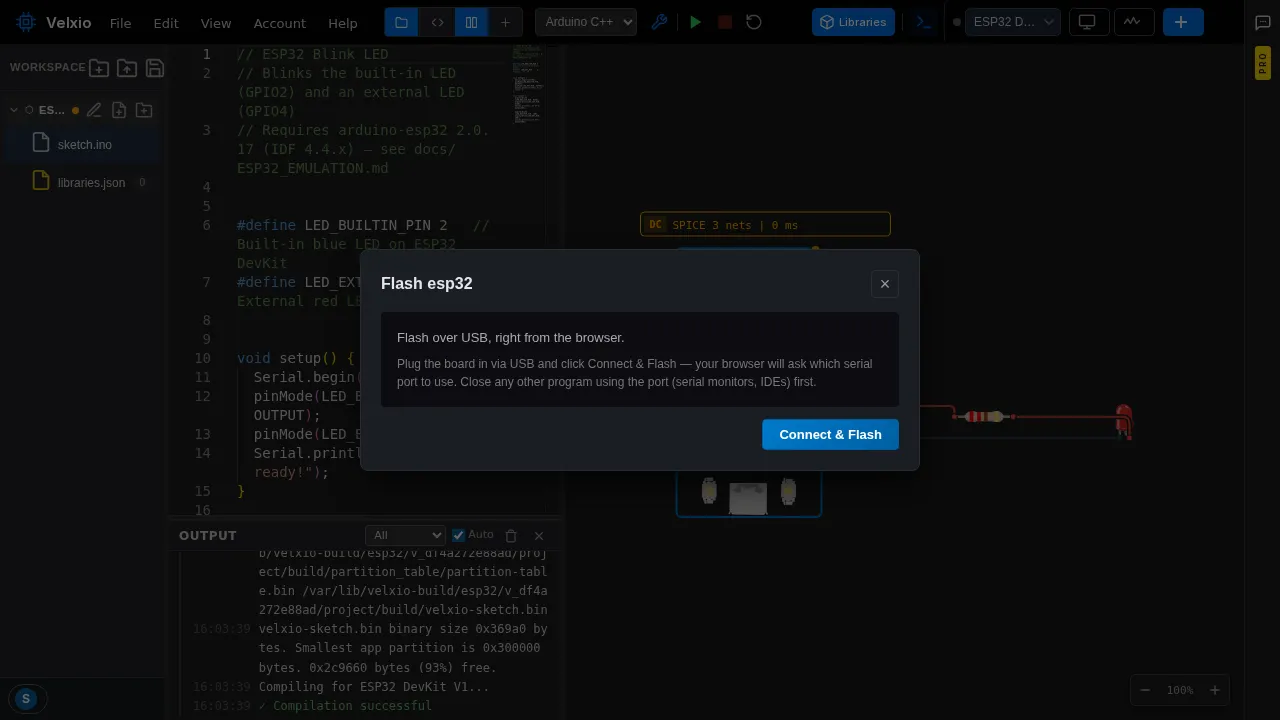Image resolution: width=1280 pixels, height=720 pixels.
Task: Zoom out canvas with minus button
Action: tap(1146, 690)
